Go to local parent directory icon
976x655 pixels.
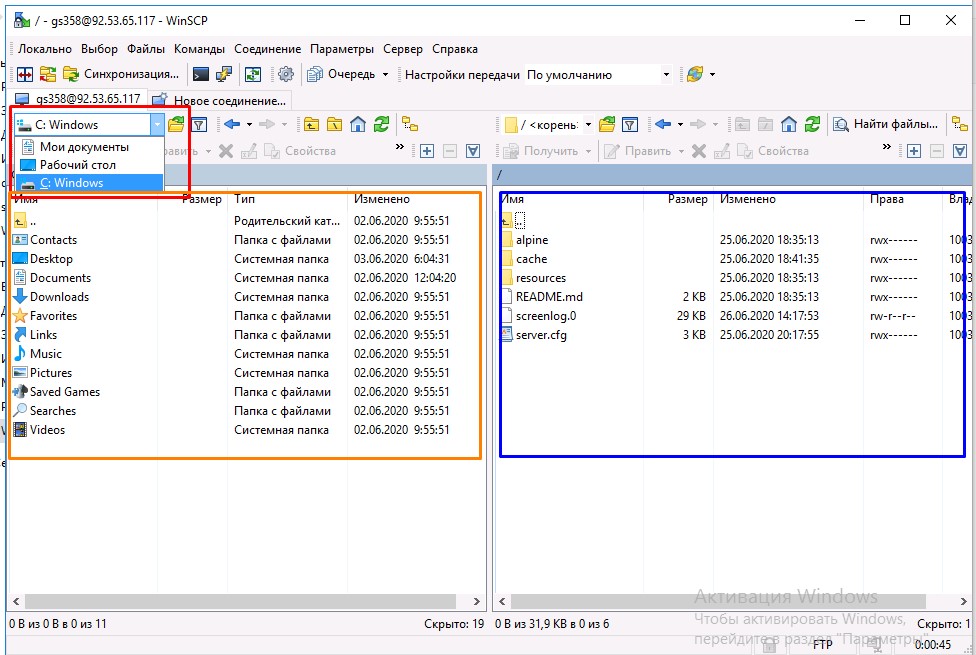[x=311, y=125]
